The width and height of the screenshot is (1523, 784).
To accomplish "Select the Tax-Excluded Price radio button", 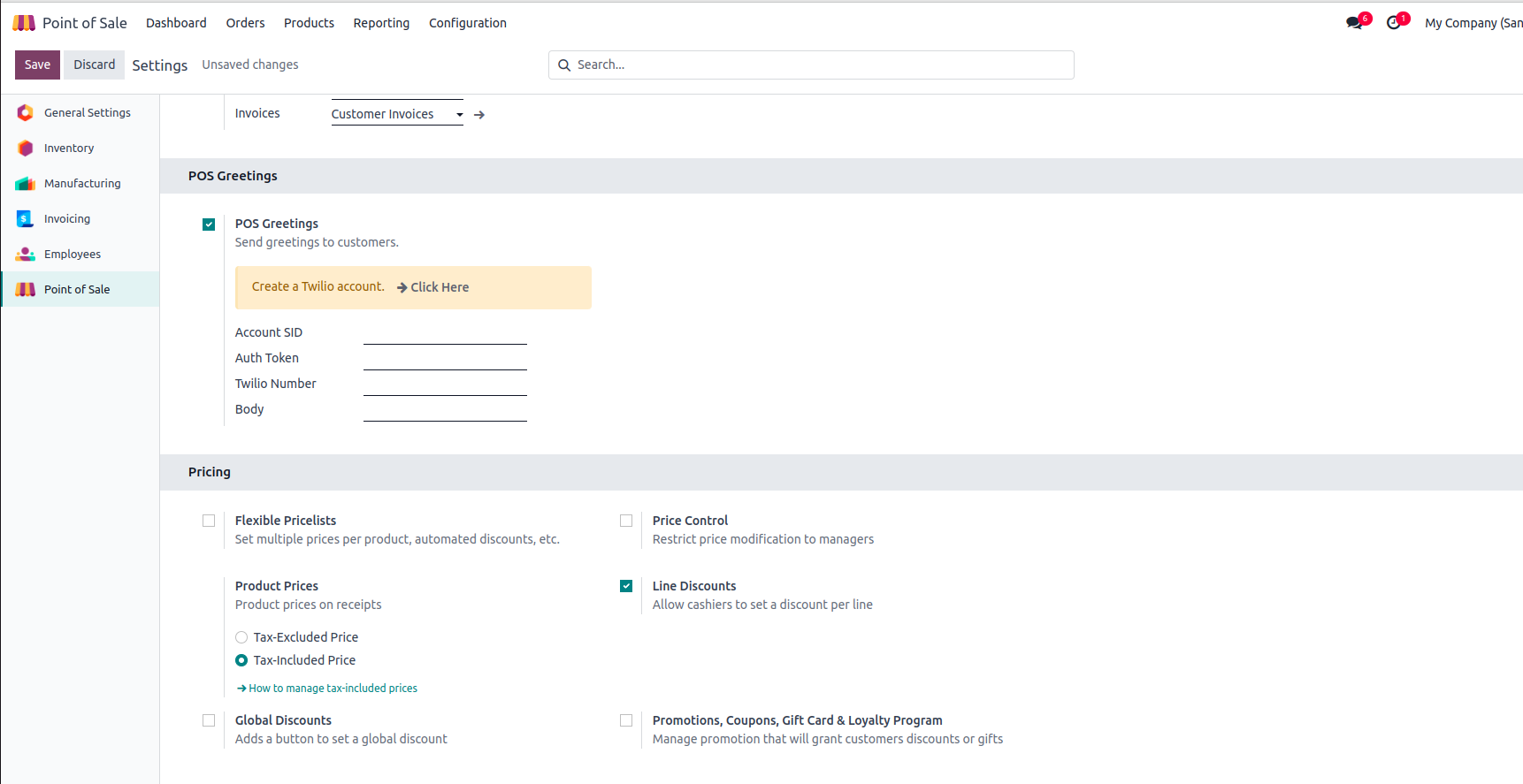I will click(241, 637).
